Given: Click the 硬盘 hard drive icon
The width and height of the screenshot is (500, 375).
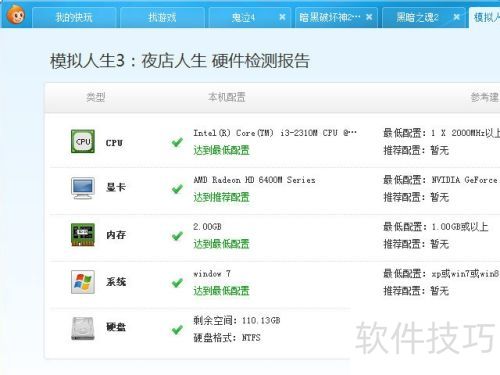Looking at the screenshot, I should [83, 329].
